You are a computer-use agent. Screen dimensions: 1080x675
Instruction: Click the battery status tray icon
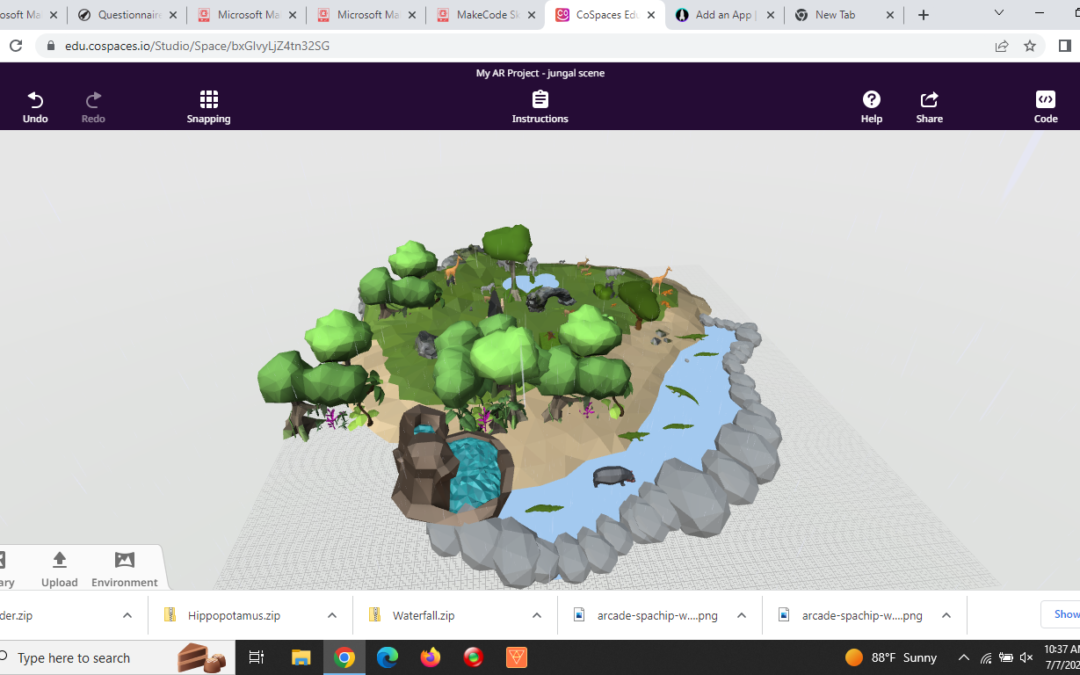(x=1006, y=658)
